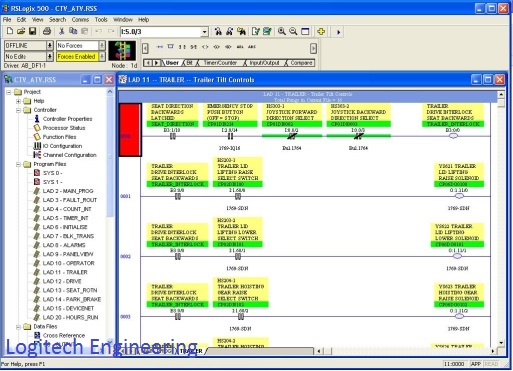Insert a branch from instruction bar
Image resolution: width=513 pixels, height=371 pixels.
[x=171, y=47]
